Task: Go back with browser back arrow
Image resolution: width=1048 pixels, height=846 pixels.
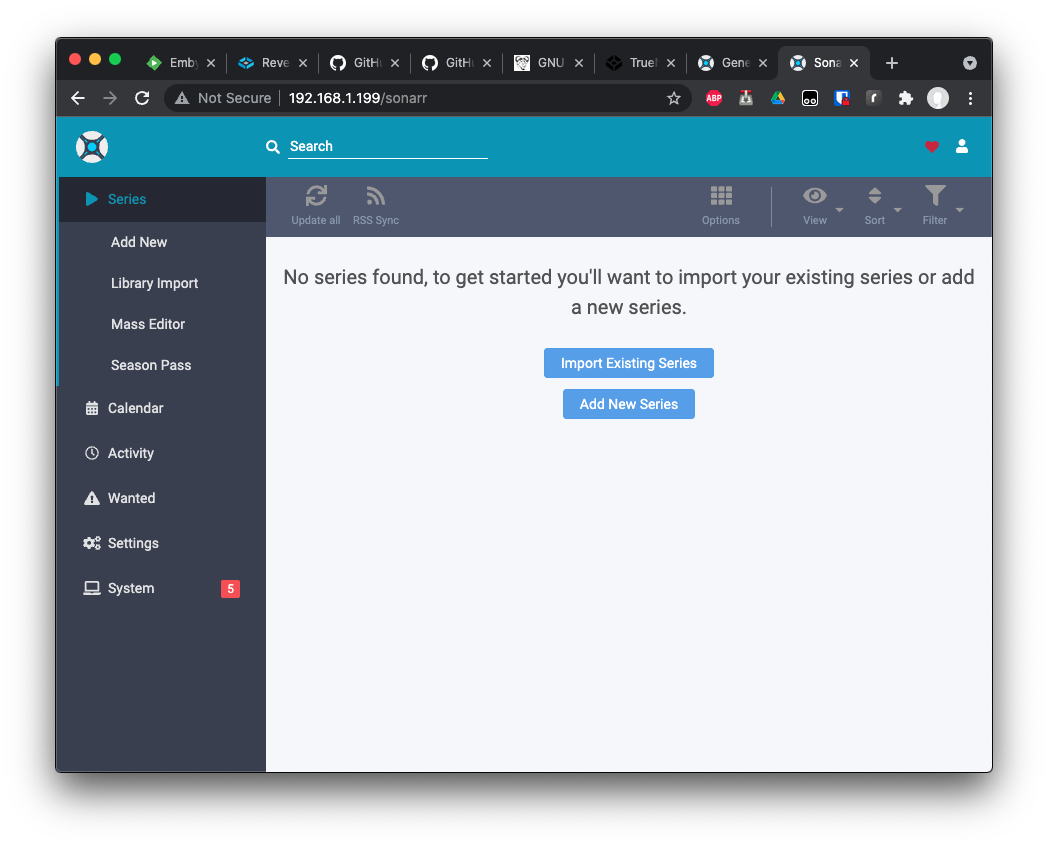Action: click(x=78, y=98)
